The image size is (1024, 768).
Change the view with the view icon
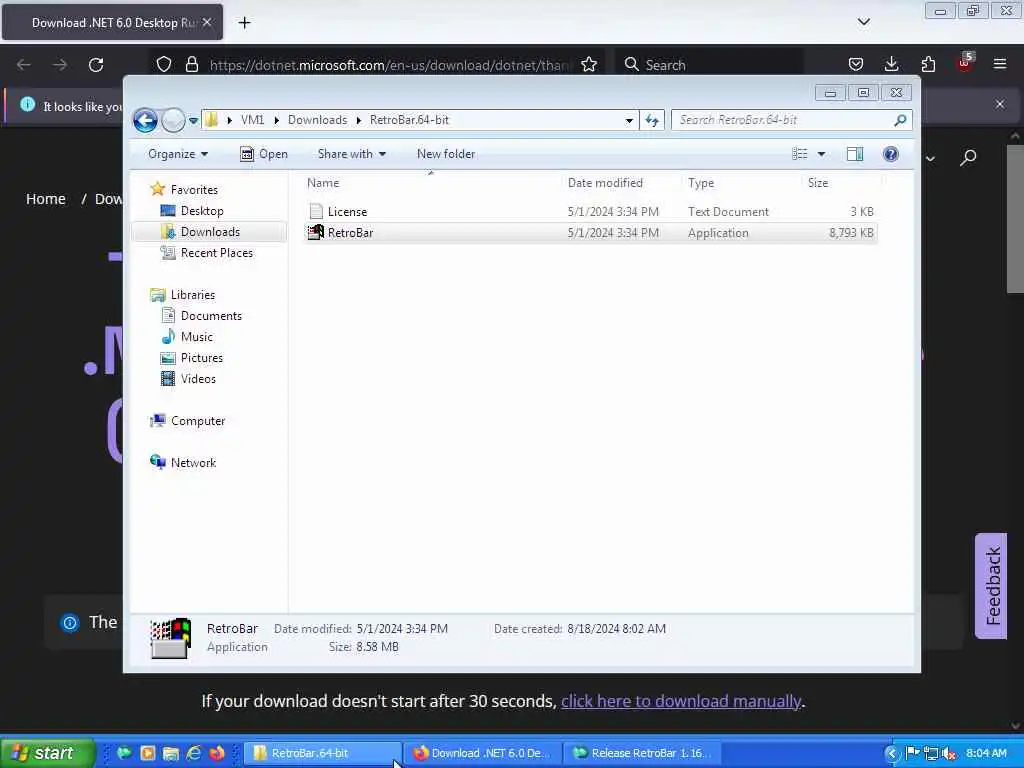800,154
